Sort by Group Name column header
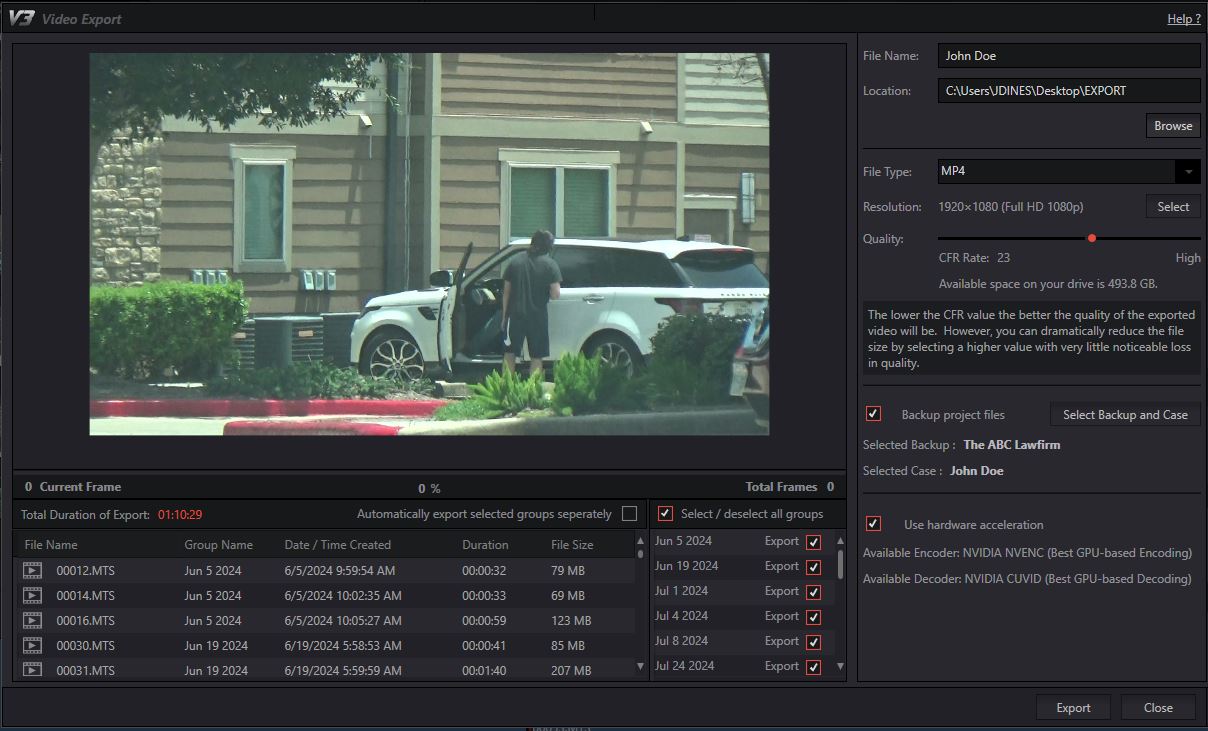Viewport: 1208px width, 731px height. pos(218,545)
